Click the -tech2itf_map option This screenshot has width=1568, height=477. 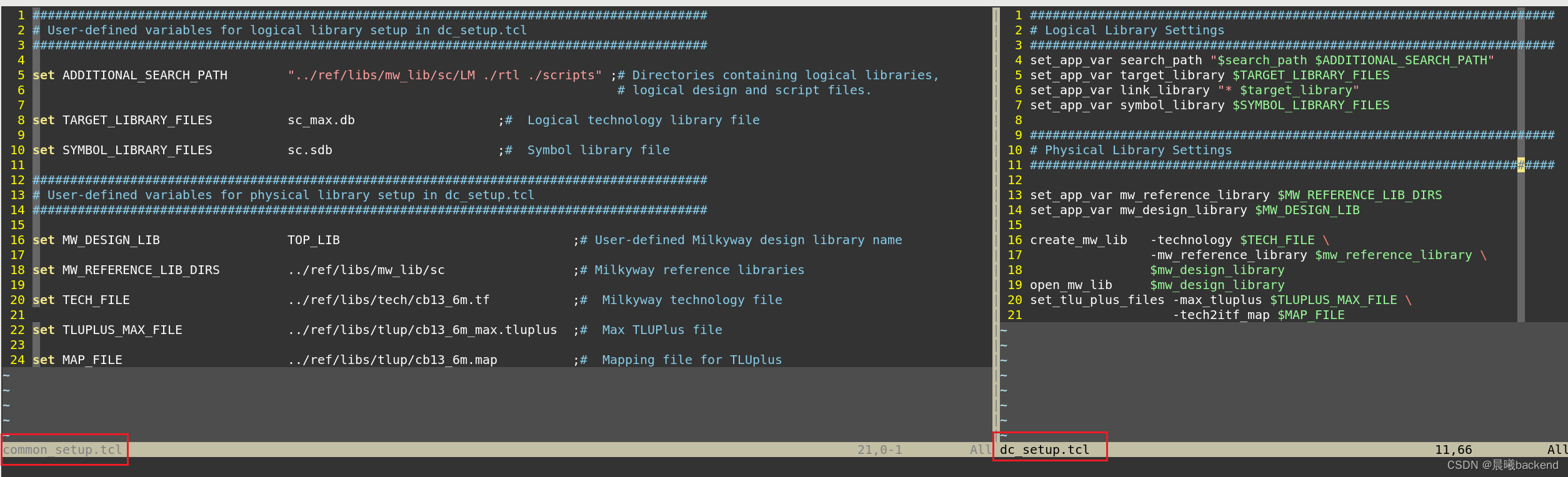tap(1221, 315)
